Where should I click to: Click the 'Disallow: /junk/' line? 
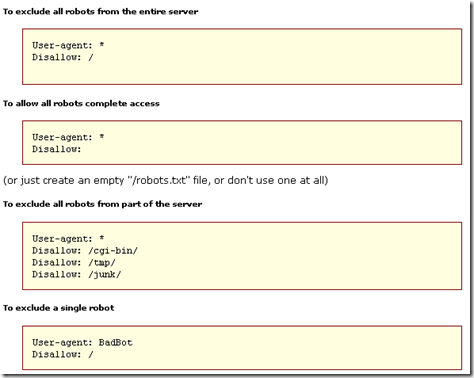click(x=77, y=275)
